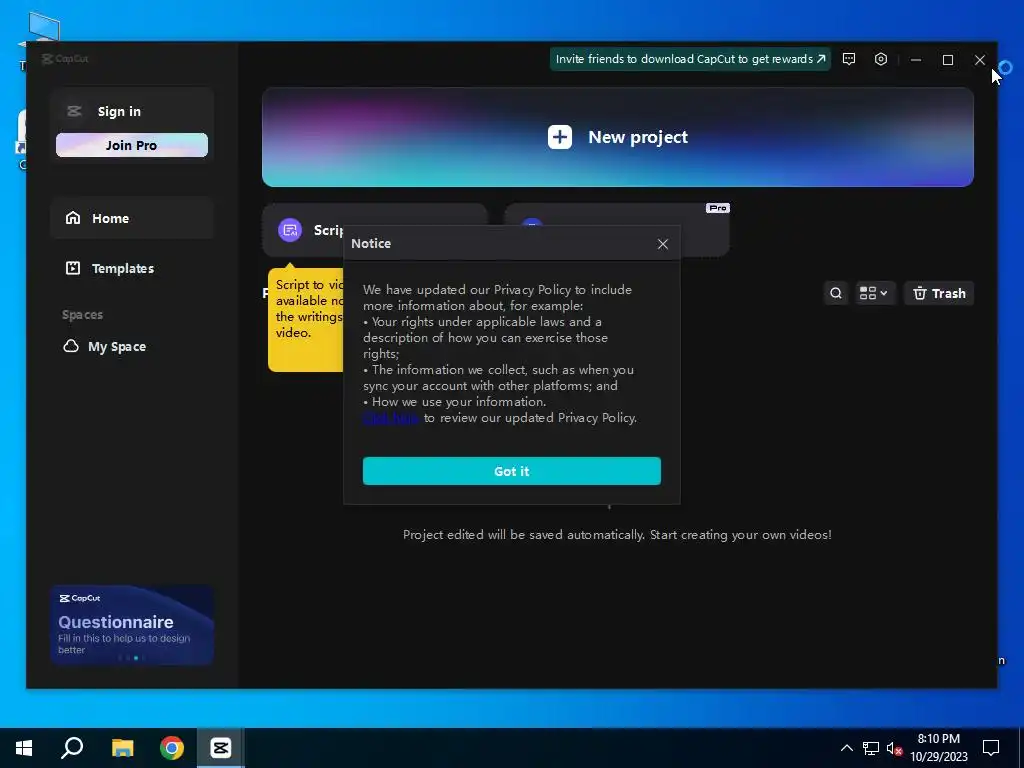Click the third carousel dot on the Questionnaire banner
This screenshot has height=768, width=1024.
tap(136, 658)
